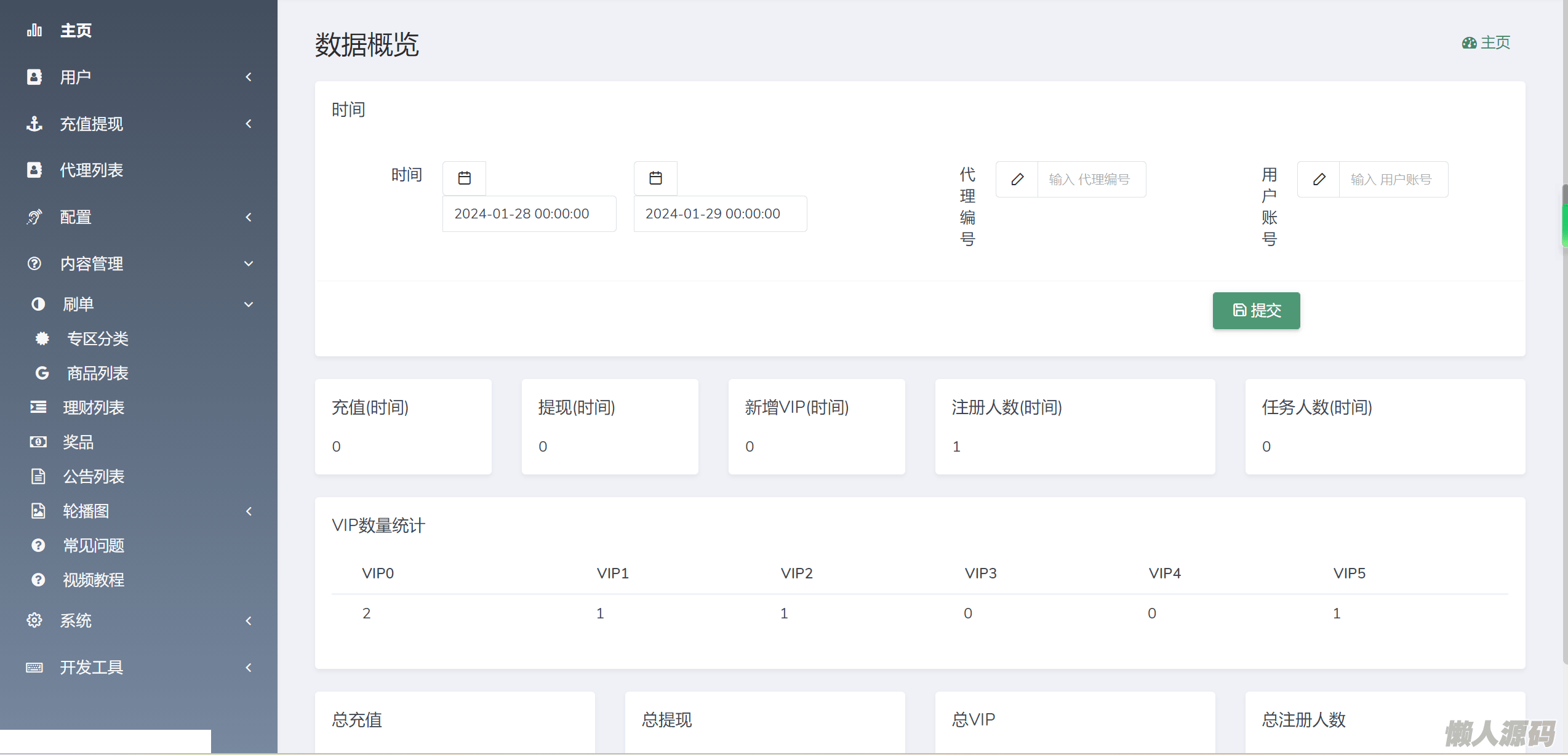Expand the 用户 sidebar menu chevron
This screenshot has height=755, width=1568.
(249, 77)
